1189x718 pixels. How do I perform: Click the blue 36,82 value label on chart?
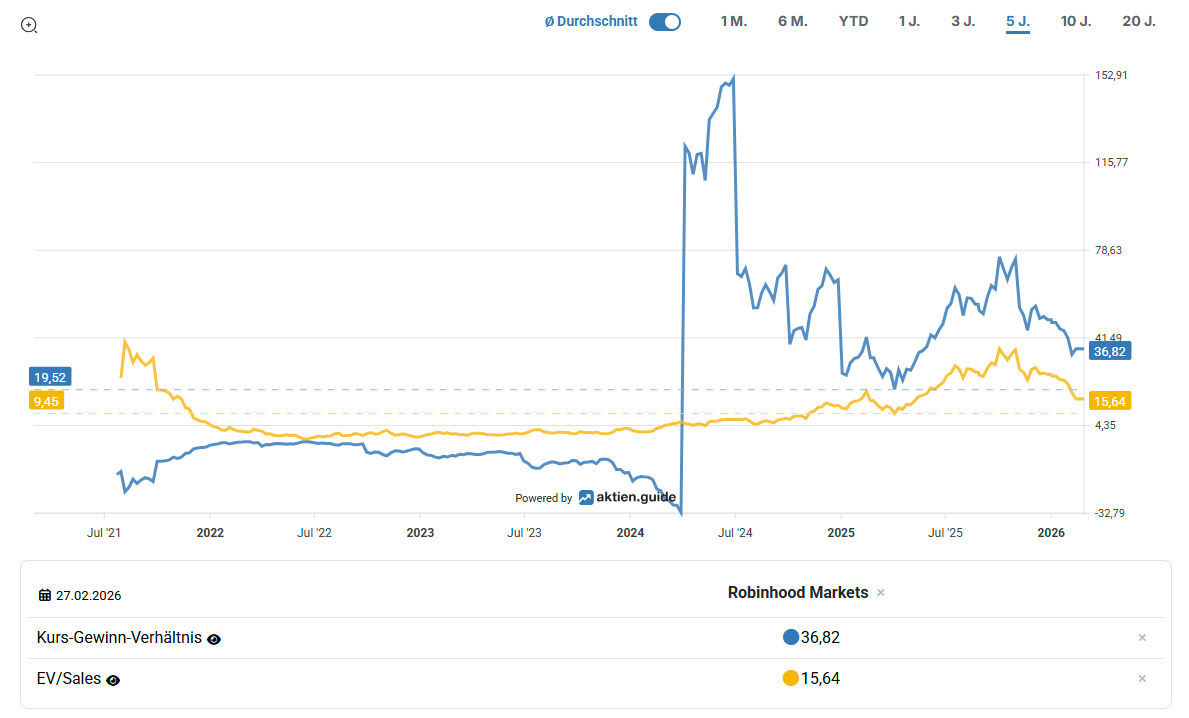point(1110,351)
